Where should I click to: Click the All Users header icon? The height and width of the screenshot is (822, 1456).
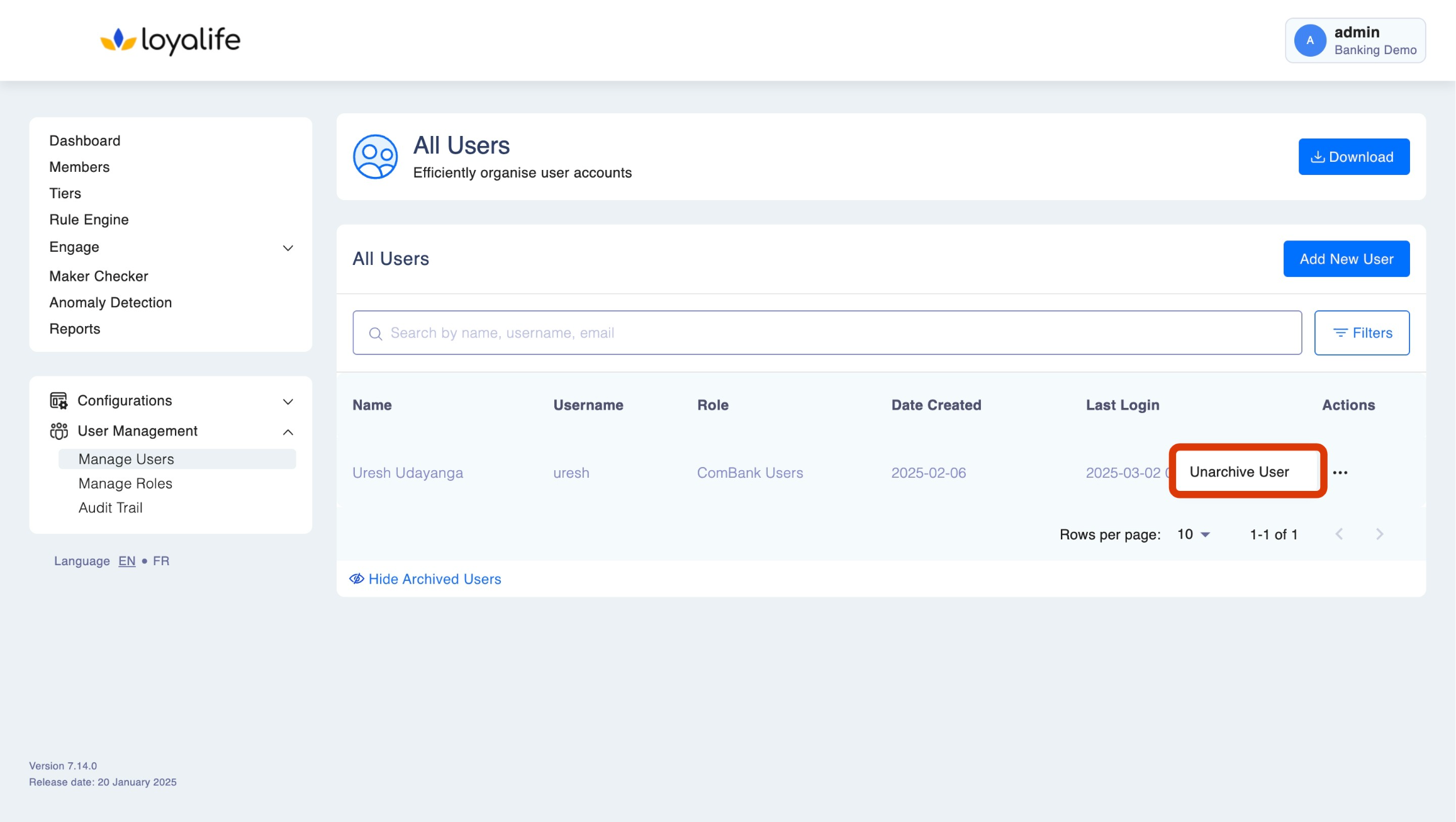point(375,157)
